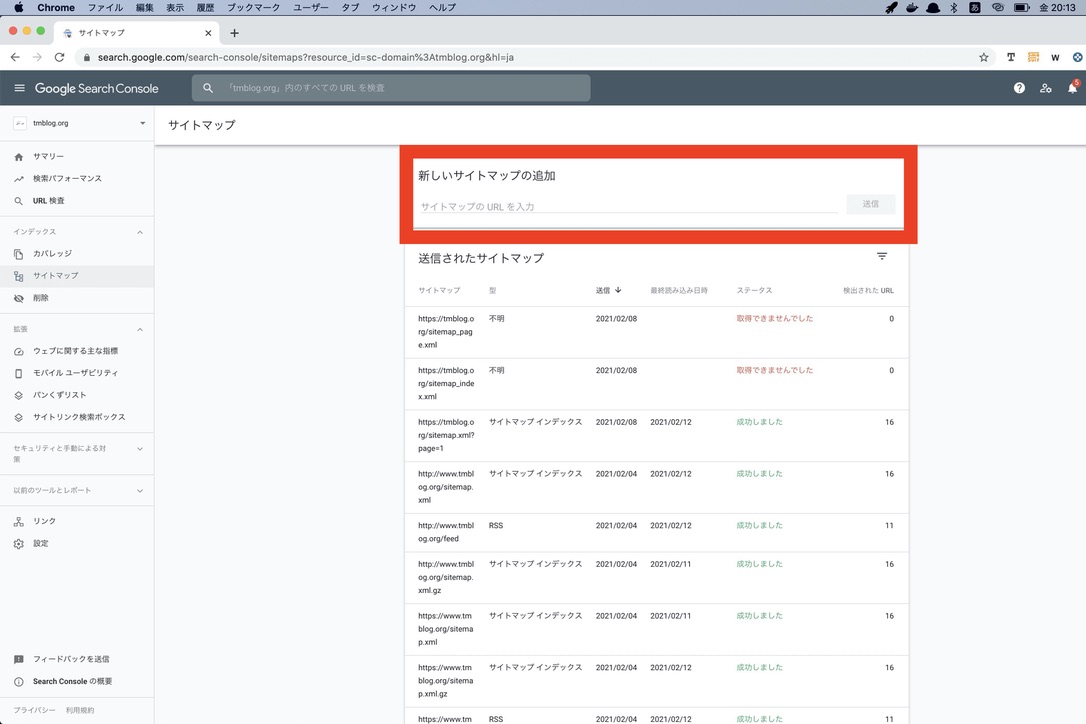Focus the search box for inspecting URLs
This screenshot has width=1086, height=724.
(x=391, y=88)
